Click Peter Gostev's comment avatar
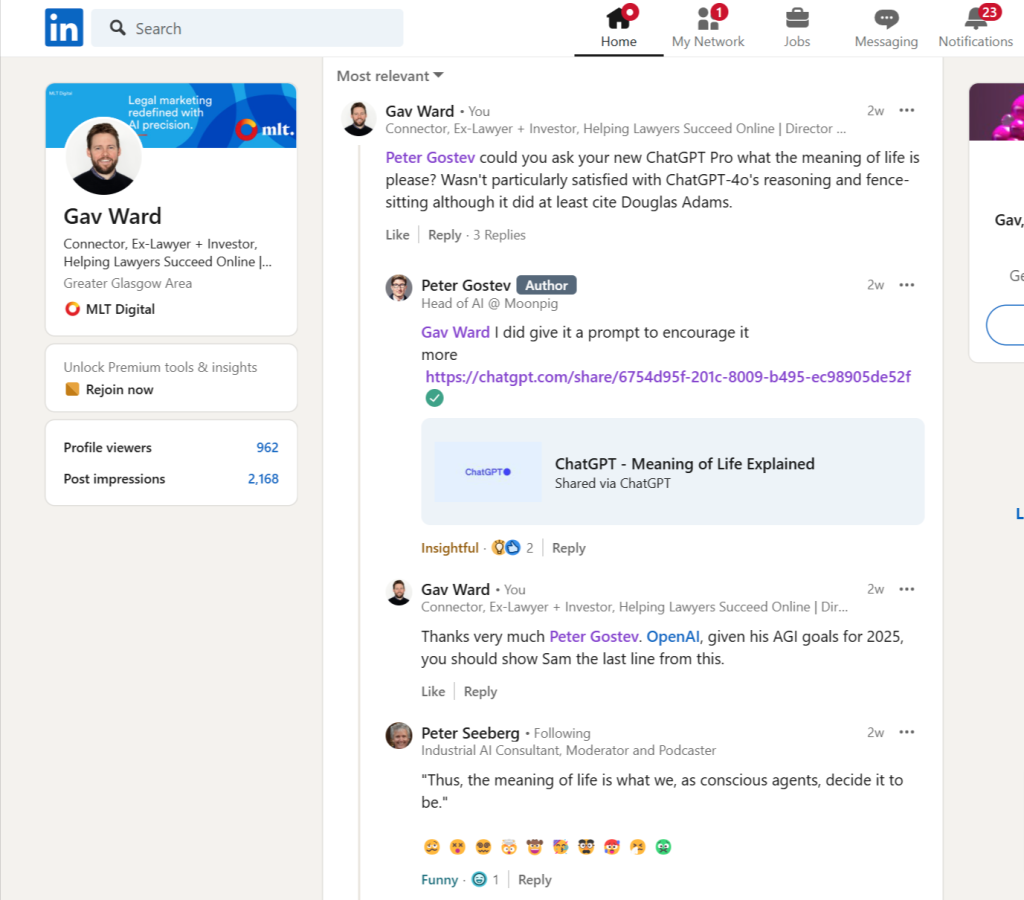Viewport: 1024px width, 900px height. click(x=398, y=288)
